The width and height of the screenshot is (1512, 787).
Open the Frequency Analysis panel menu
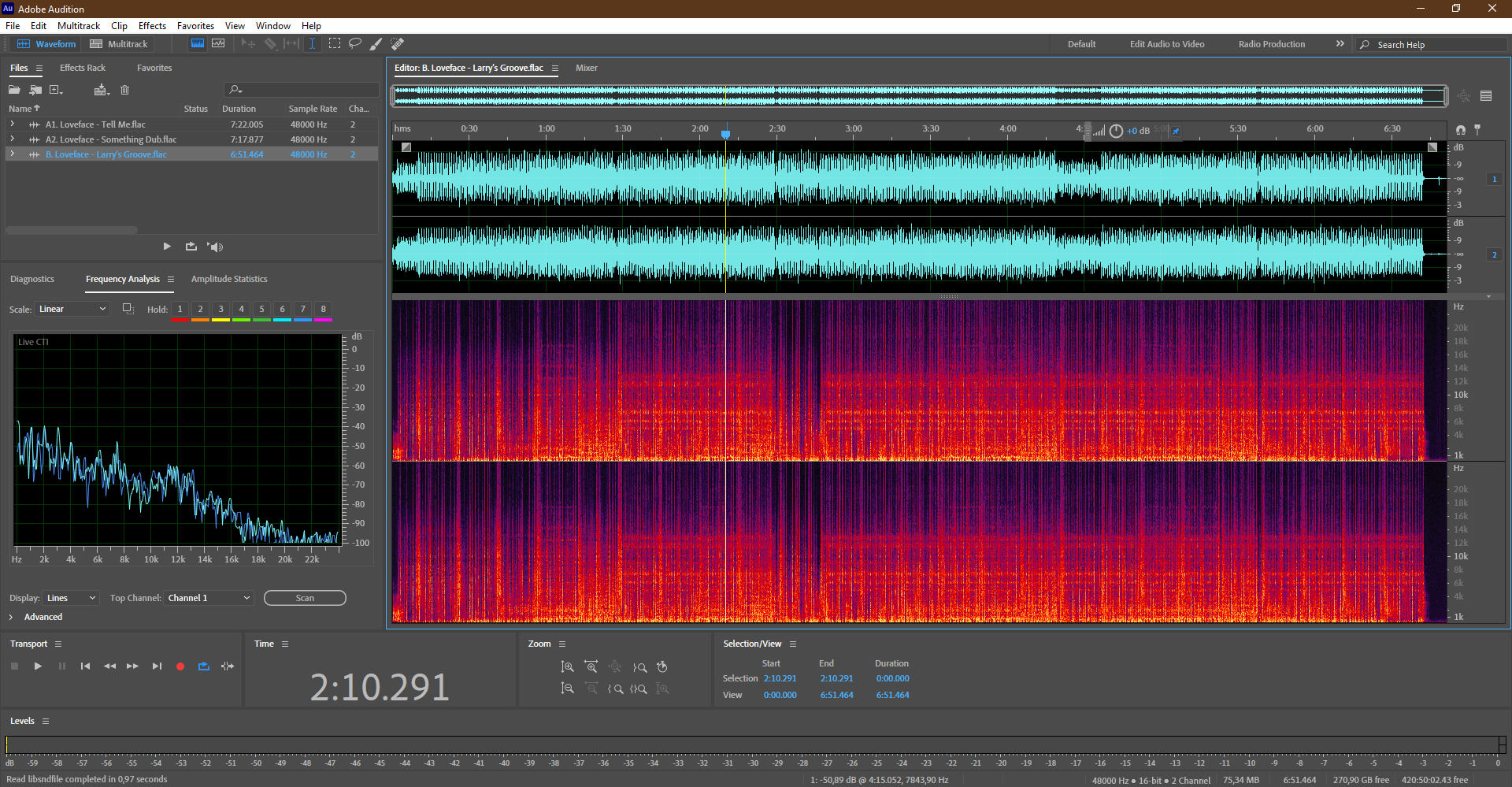(170, 280)
